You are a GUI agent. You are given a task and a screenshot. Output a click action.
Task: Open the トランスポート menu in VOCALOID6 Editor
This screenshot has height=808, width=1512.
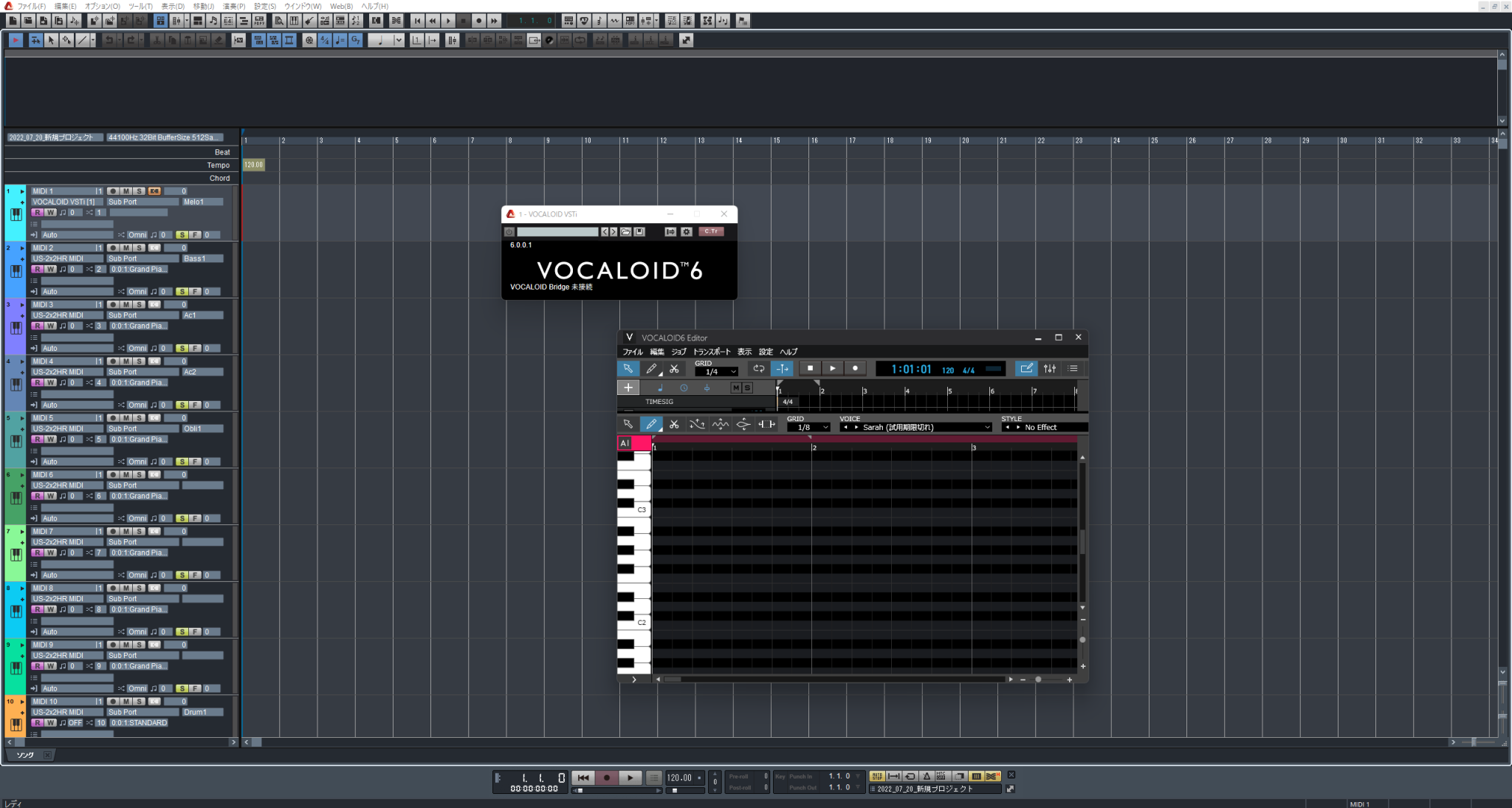coord(711,352)
